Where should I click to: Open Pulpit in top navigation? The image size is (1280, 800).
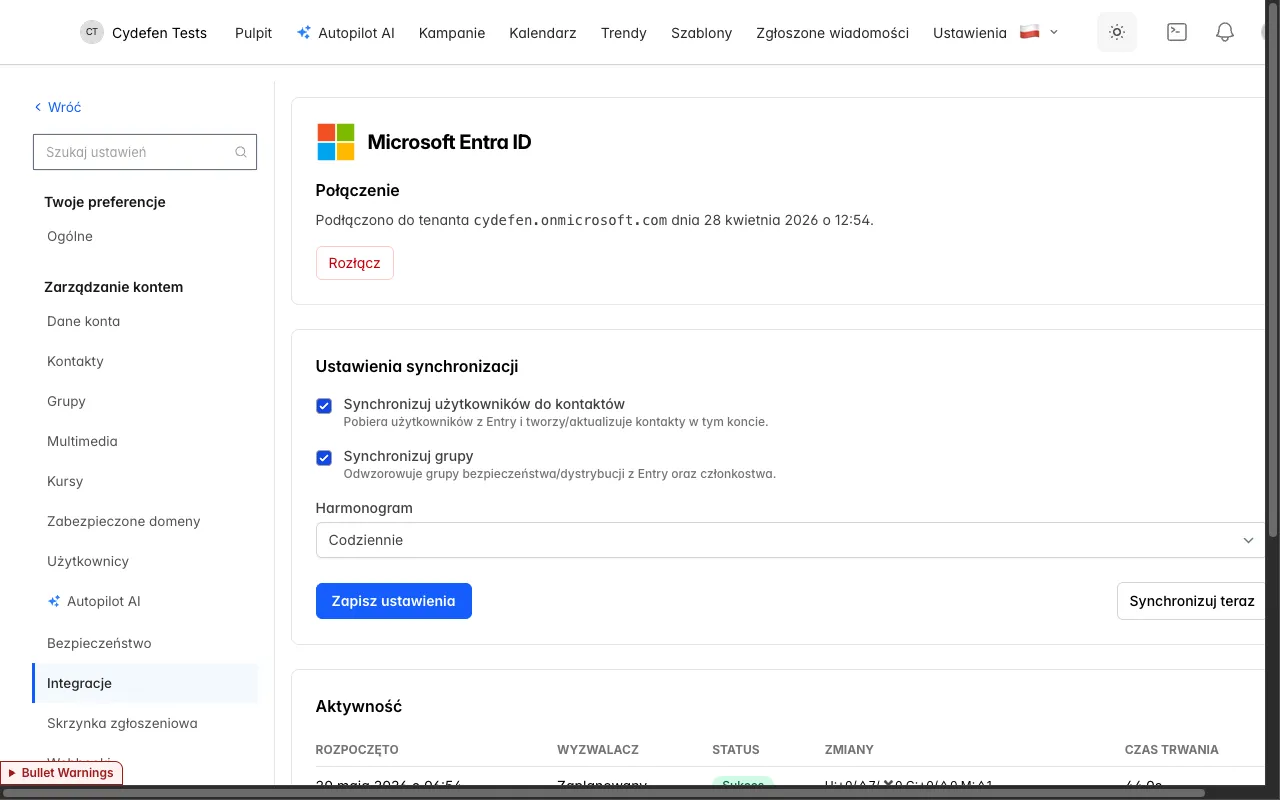click(253, 32)
